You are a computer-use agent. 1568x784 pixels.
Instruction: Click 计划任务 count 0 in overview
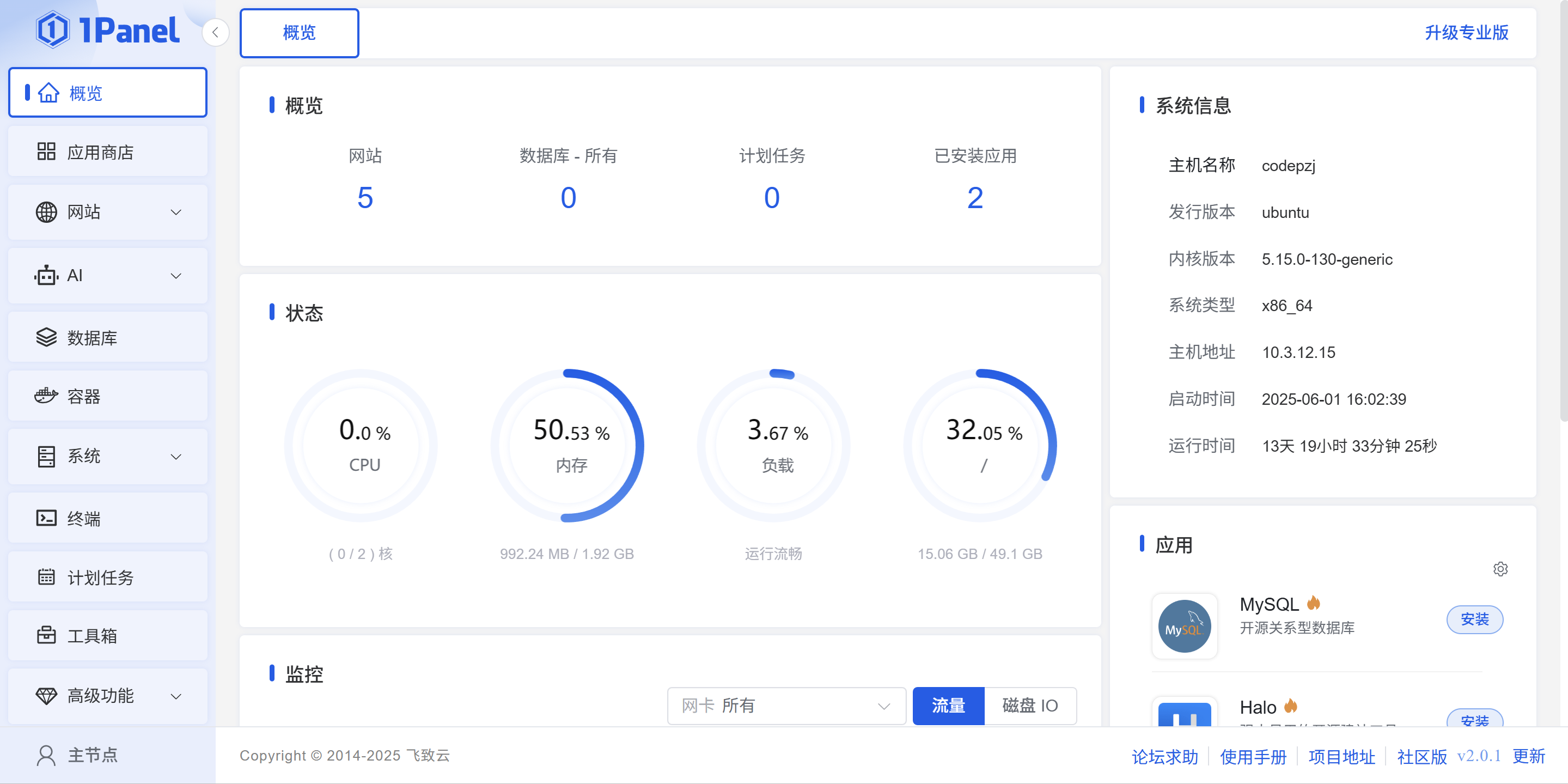click(x=771, y=198)
